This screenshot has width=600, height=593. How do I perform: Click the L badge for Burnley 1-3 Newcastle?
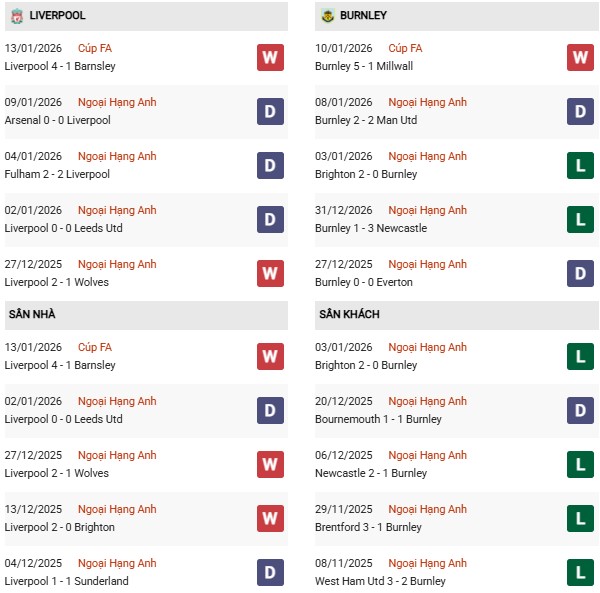coord(580,219)
